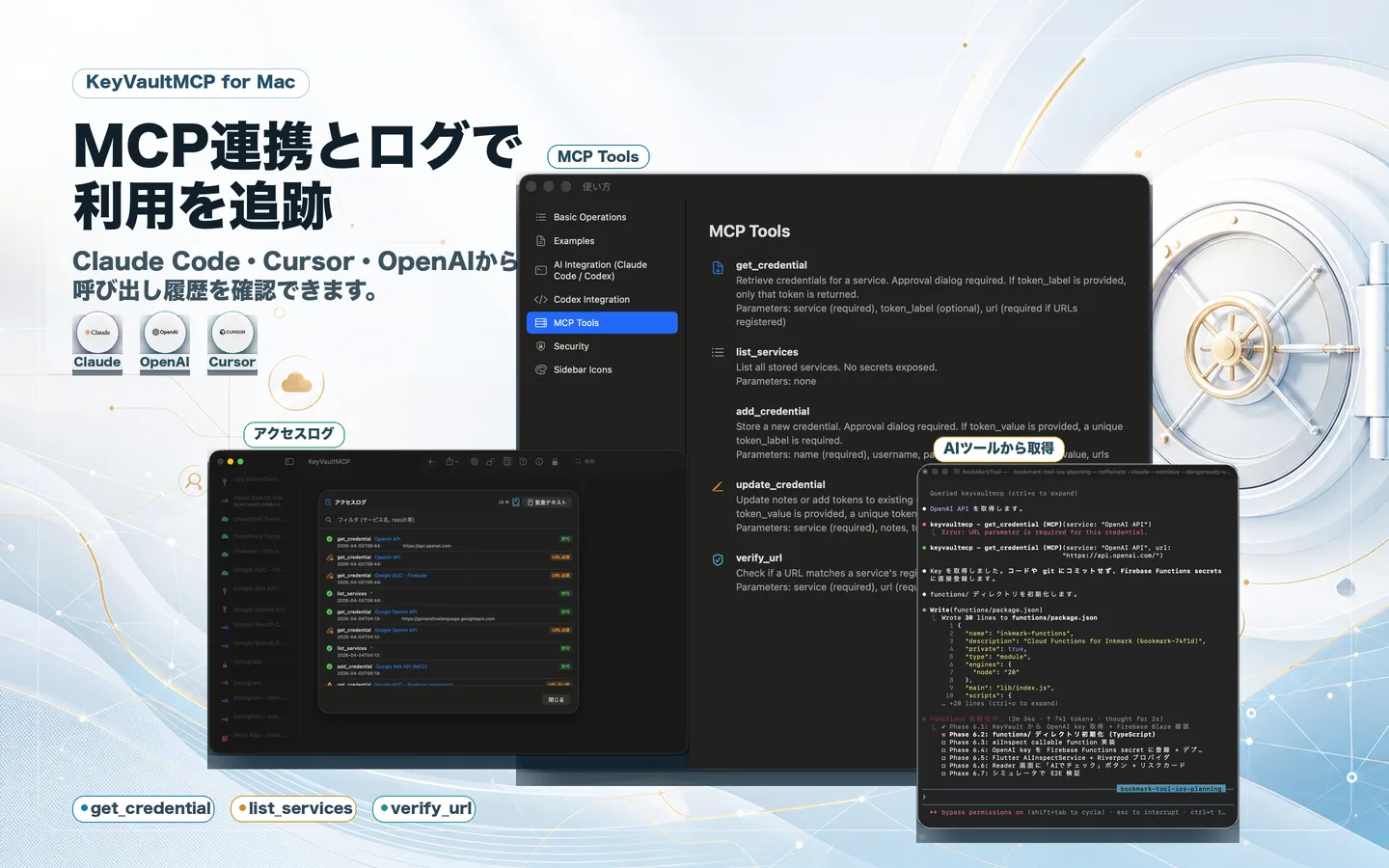Click the add_credential heading in MCP Tools

773,411
